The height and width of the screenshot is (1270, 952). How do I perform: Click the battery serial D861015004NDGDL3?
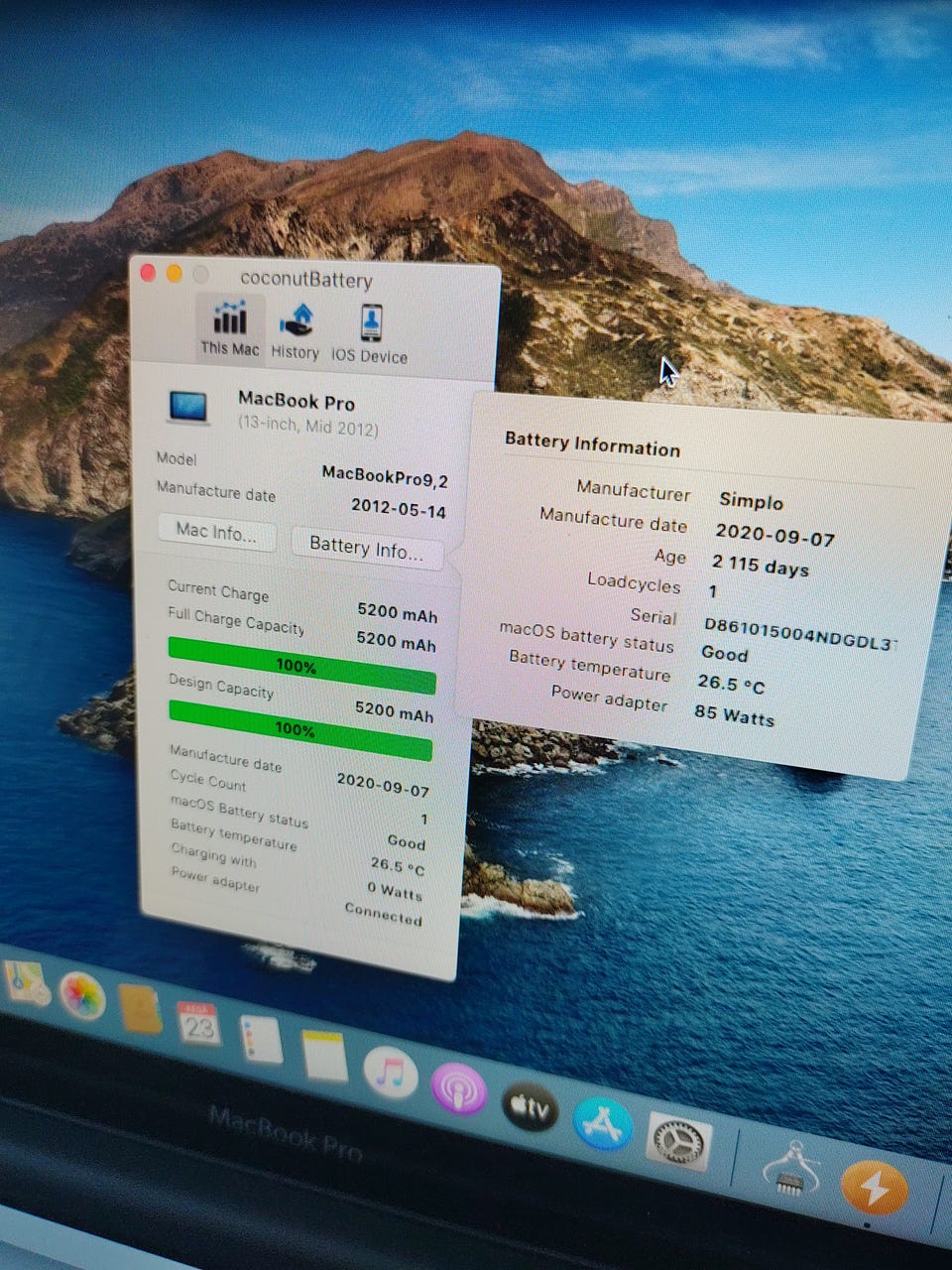(x=799, y=634)
